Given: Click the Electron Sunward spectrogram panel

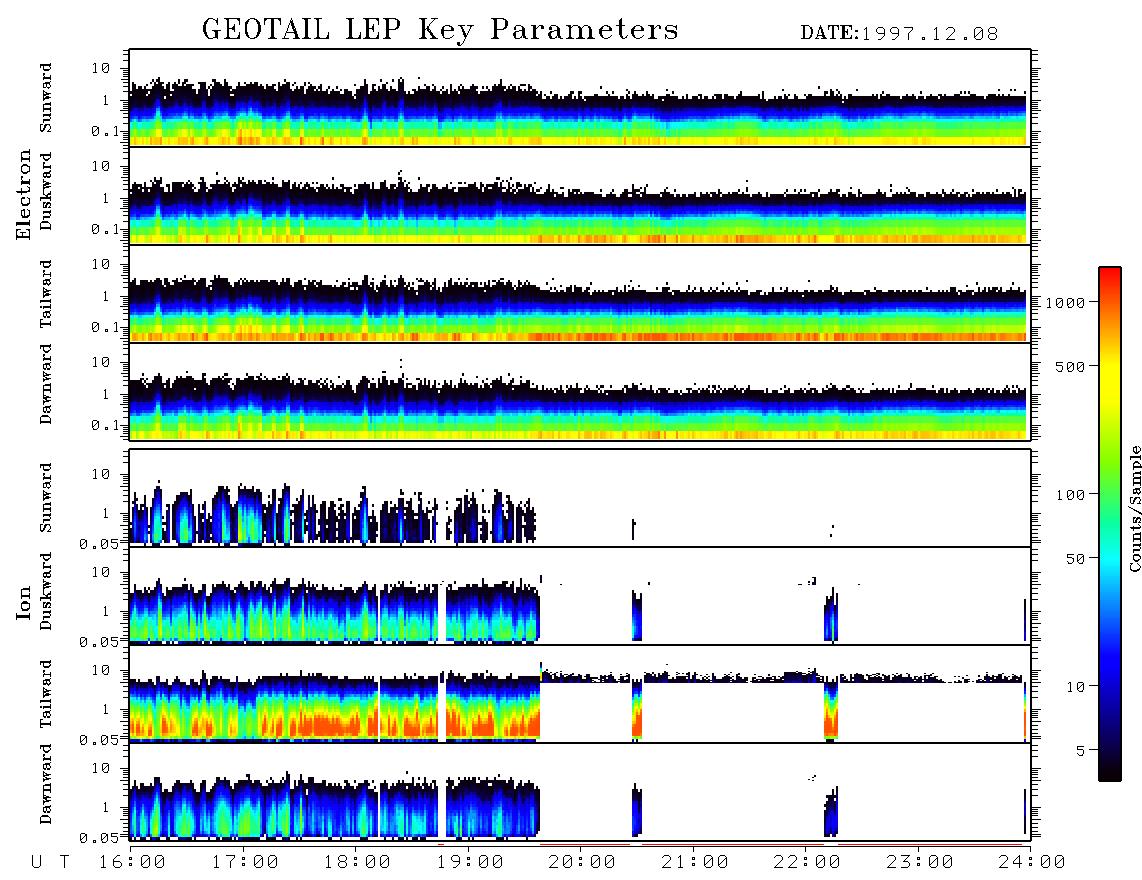Looking at the screenshot, I should point(580,98).
